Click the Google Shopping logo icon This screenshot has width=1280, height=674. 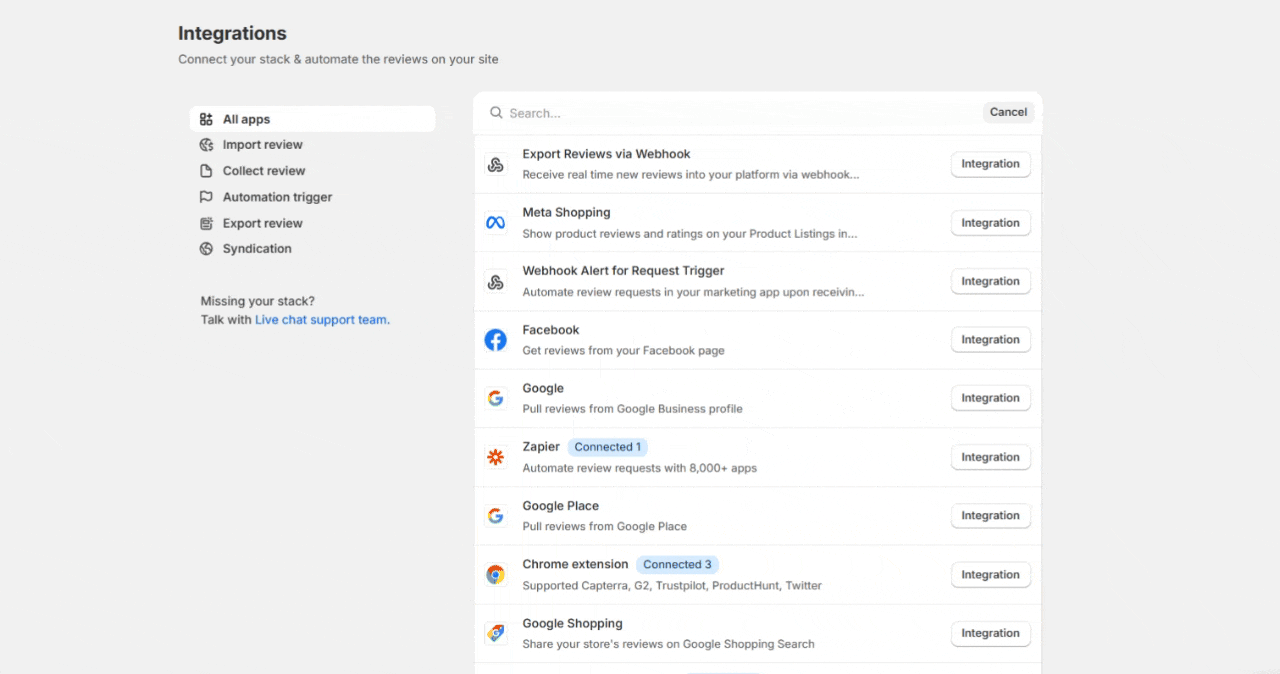click(x=495, y=633)
